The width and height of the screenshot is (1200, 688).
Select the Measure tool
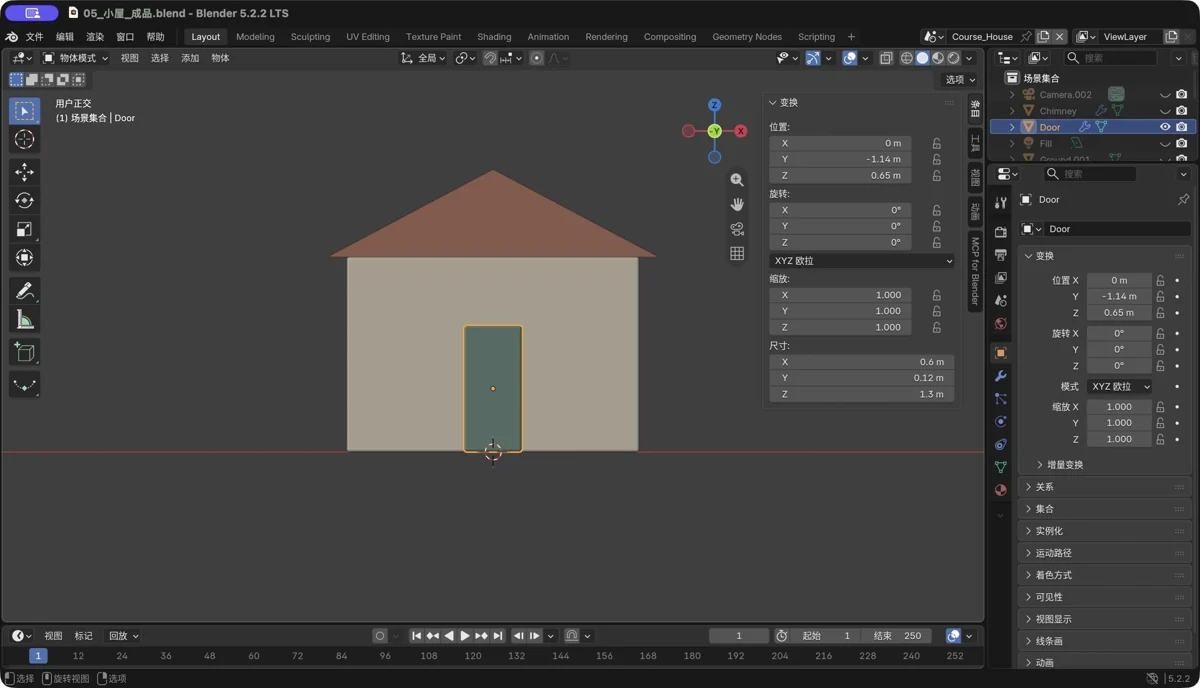point(24,320)
